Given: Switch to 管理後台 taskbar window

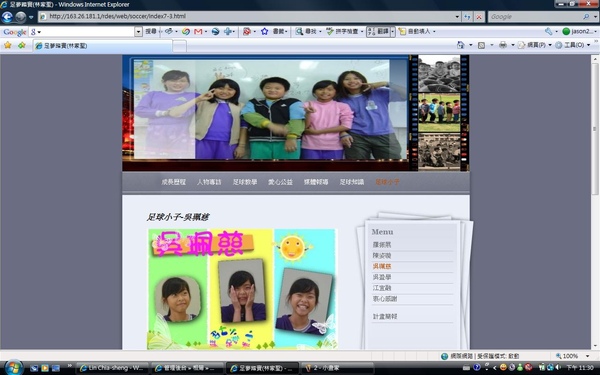Looking at the screenshot, I should [x=186, y=368].
